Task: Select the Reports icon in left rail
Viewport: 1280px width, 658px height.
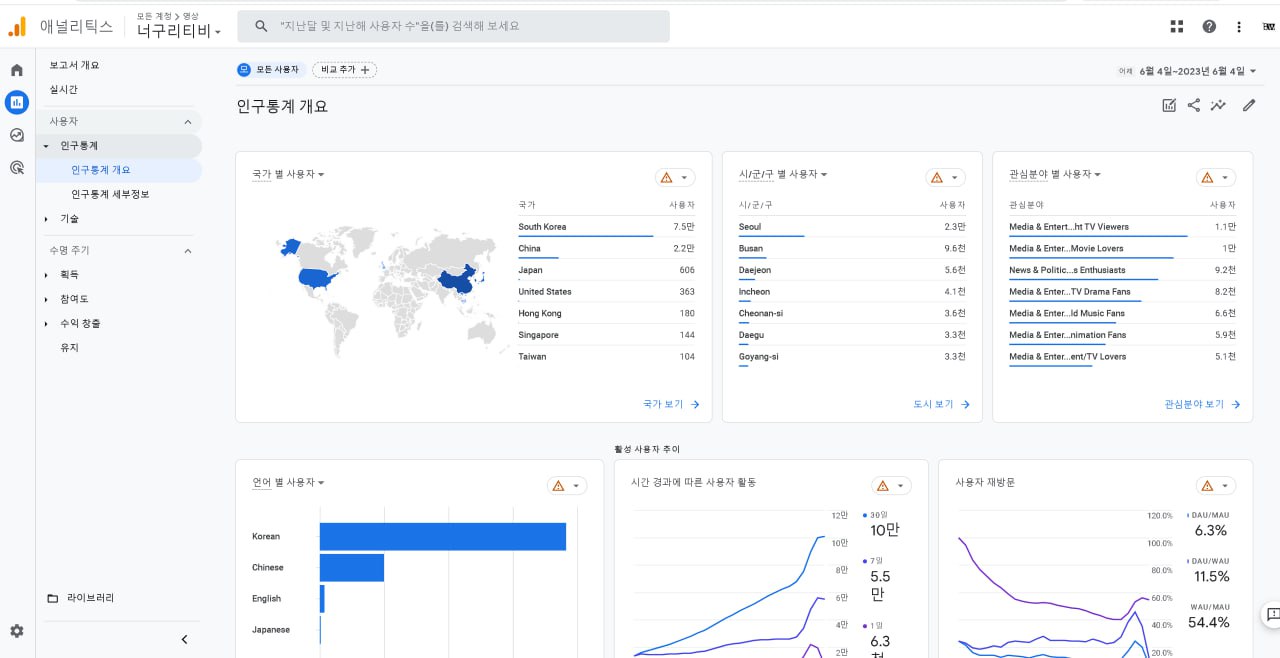Action: pyautogui.click(x=17, y=102)
